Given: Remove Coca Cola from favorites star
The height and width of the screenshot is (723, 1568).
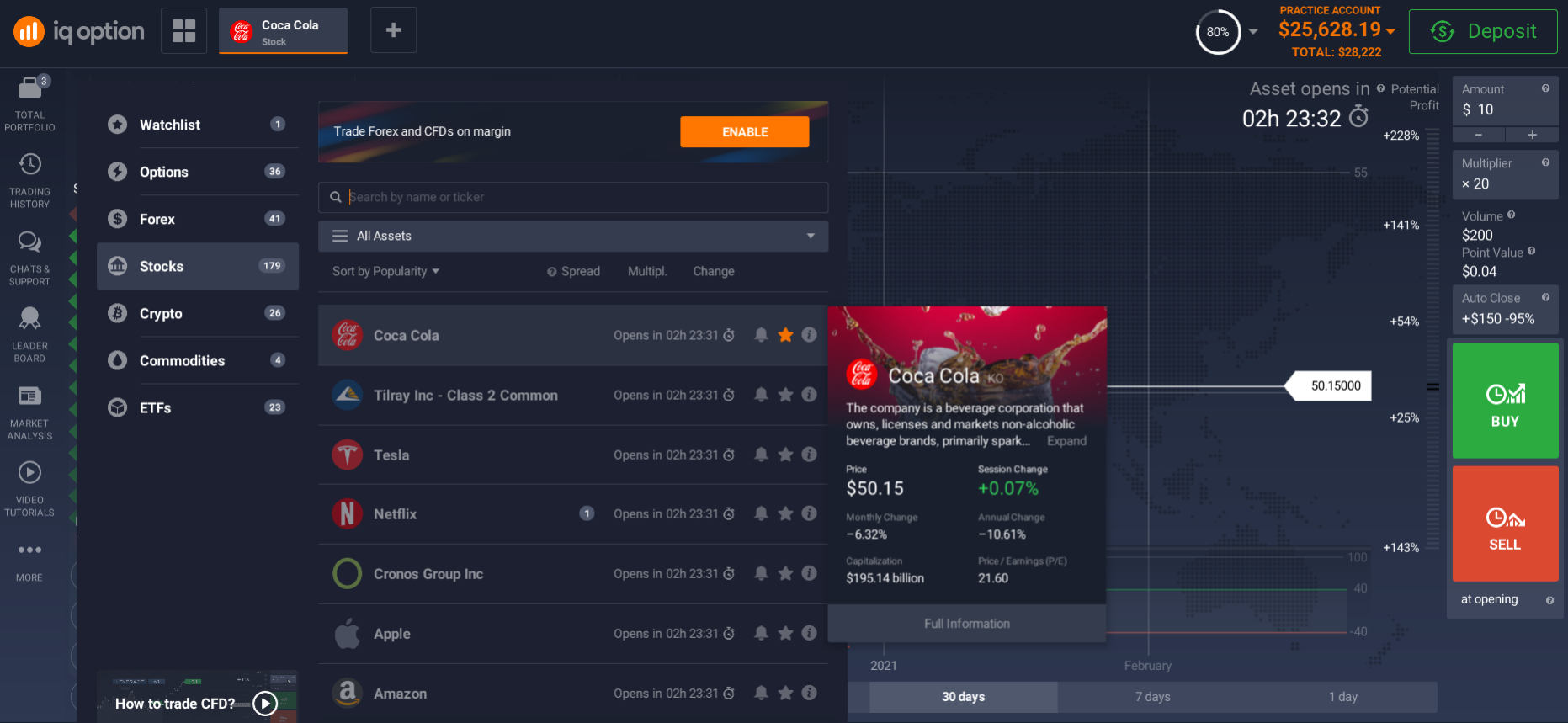Looking at the screenshot, I should tap(785, 335).
